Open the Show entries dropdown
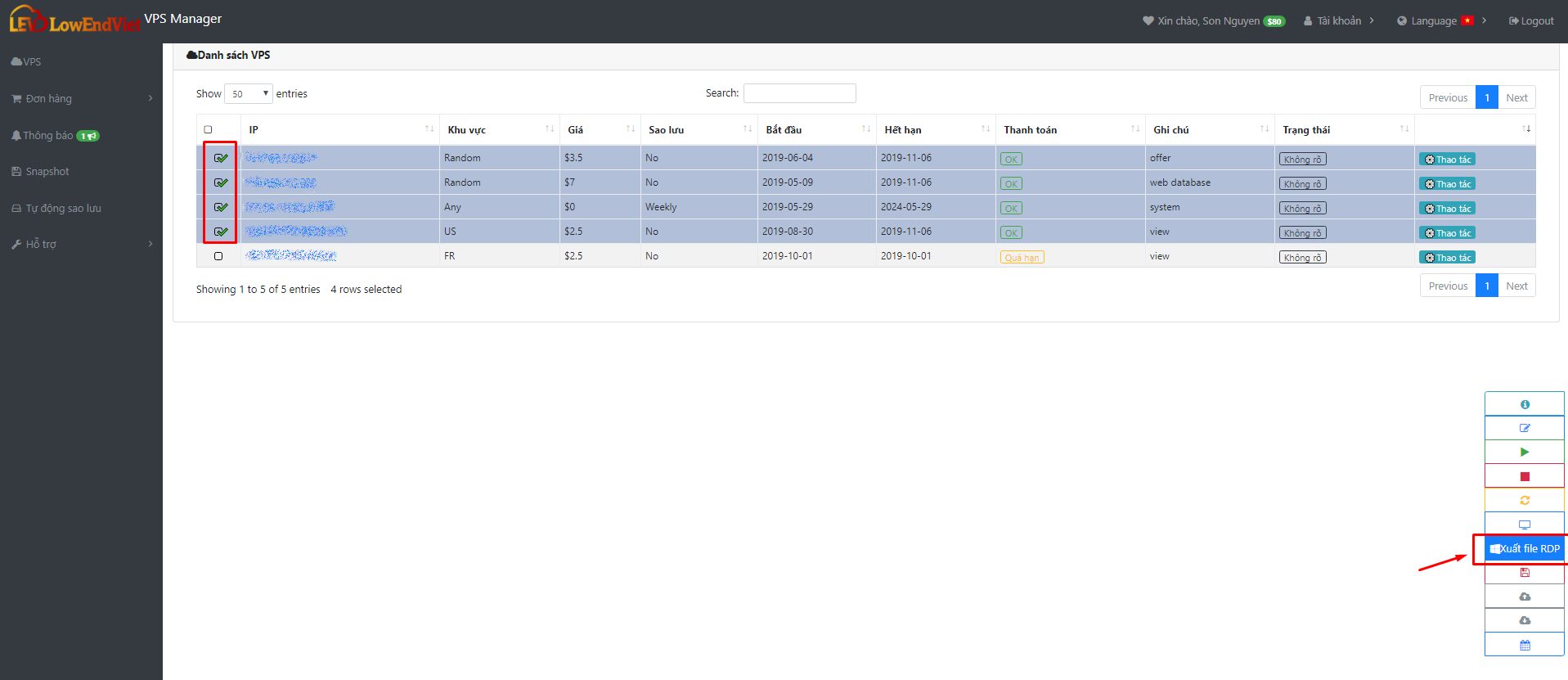1568x680 pixels. pyautogui.click(x=249, y=93)
